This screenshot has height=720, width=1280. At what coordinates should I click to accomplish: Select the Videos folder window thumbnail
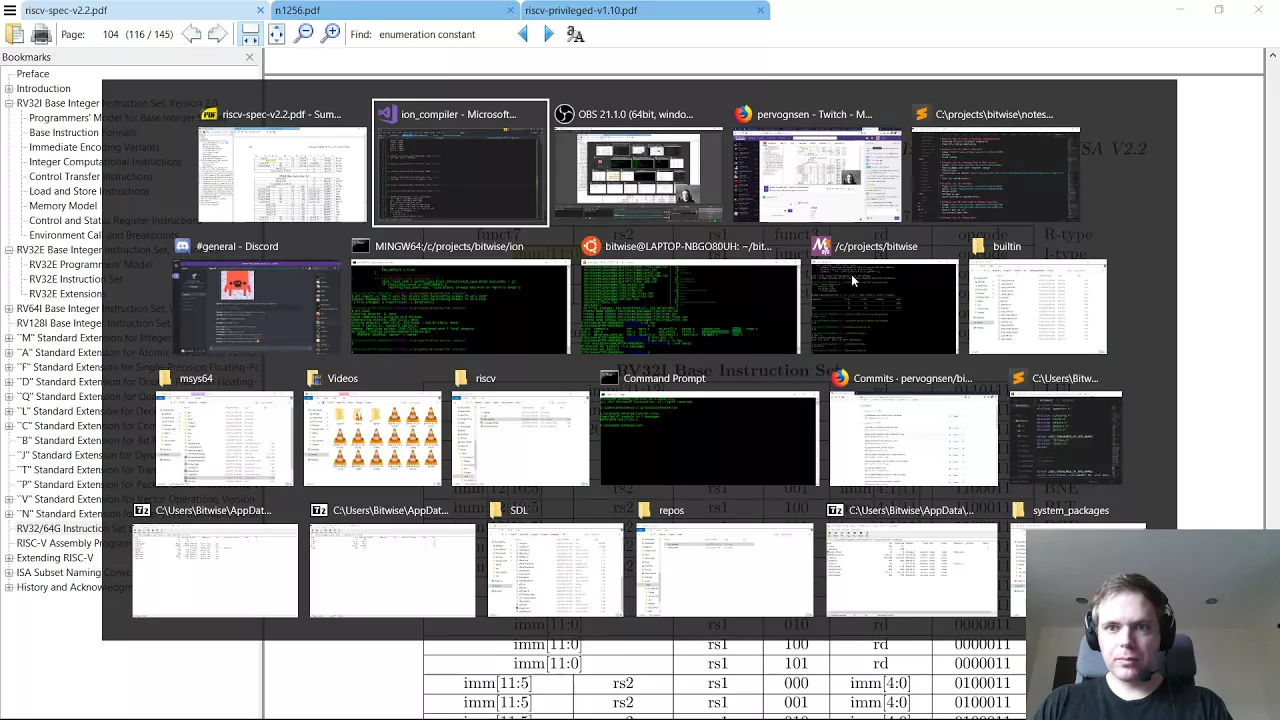coord(372,439)
